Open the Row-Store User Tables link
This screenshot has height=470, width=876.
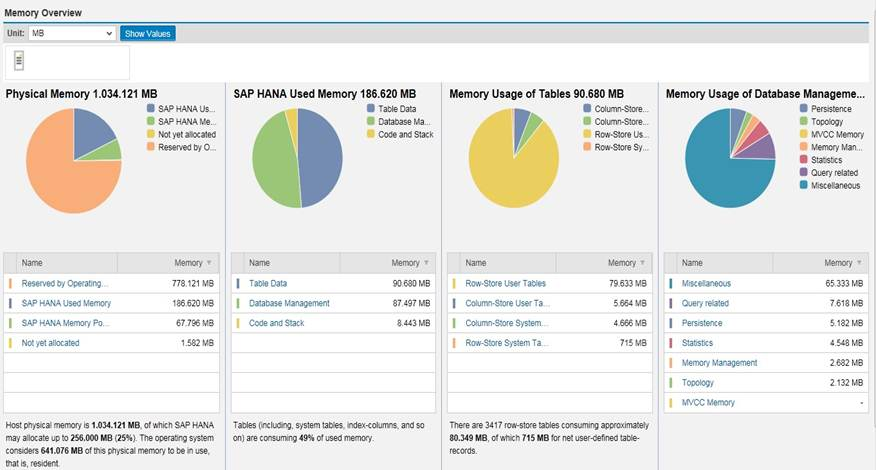click(506, 283)
